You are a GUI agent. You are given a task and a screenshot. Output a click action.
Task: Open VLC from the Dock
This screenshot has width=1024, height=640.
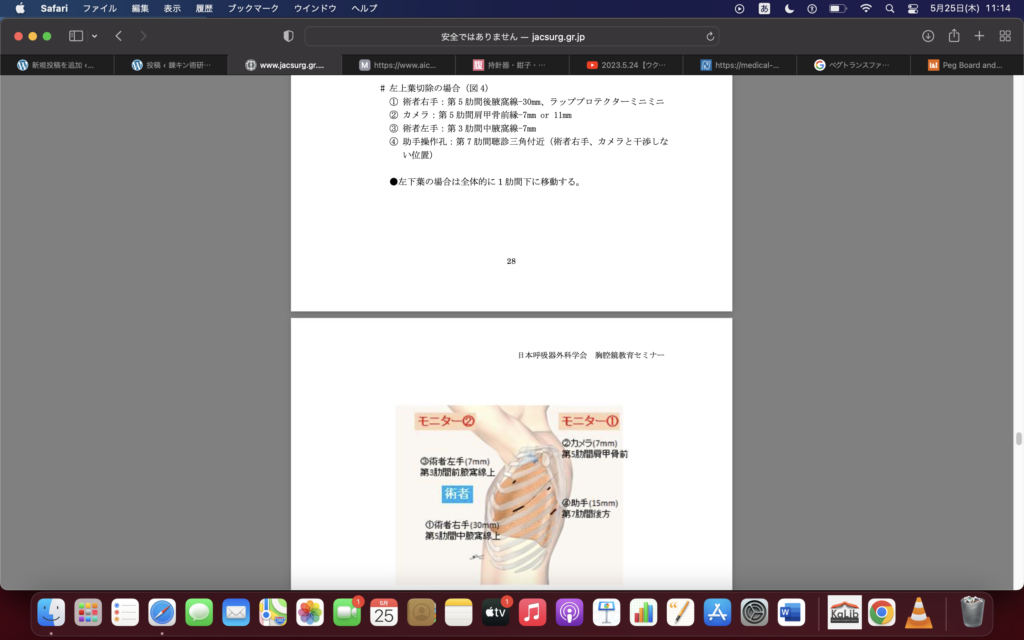click(918, 612)
